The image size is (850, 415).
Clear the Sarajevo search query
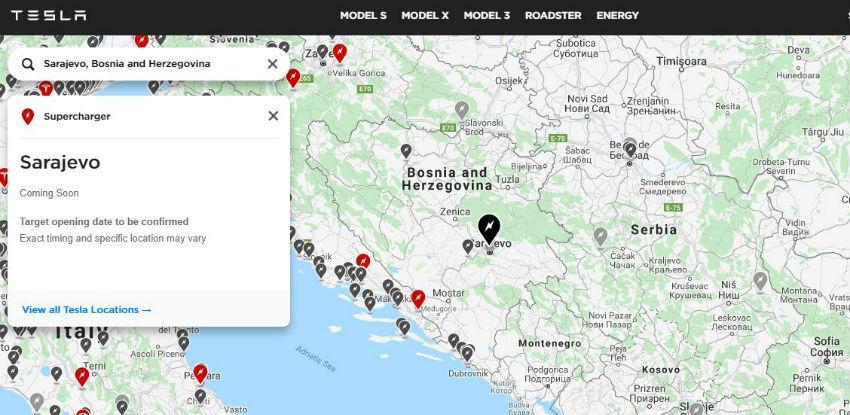pyautogui.click(x=273, y=64)
